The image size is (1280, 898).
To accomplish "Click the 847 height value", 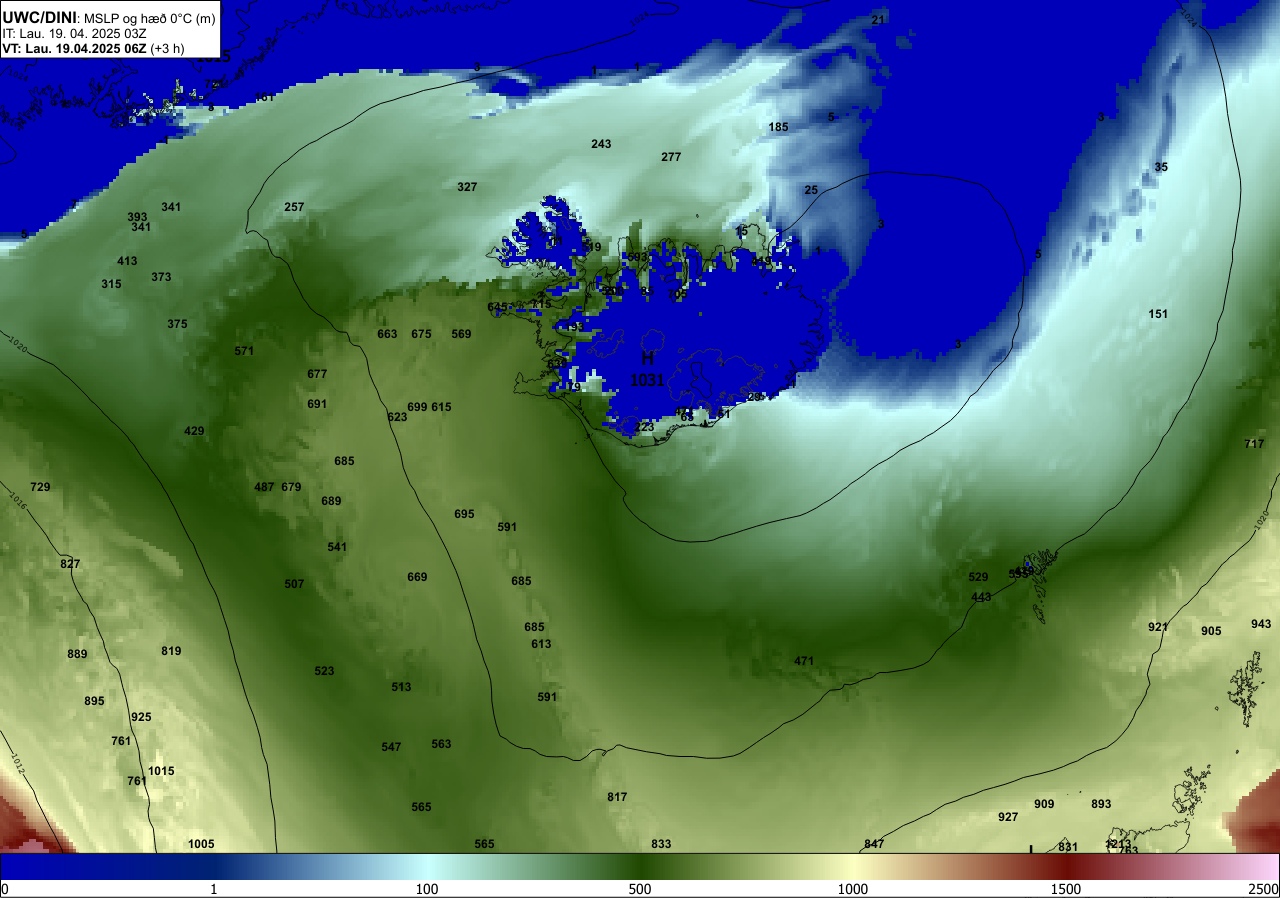I will point(874,844).
